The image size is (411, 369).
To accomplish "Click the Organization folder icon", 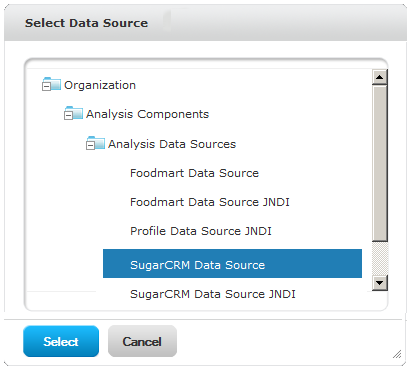I will pyautogui.click(x=53, y=84).
